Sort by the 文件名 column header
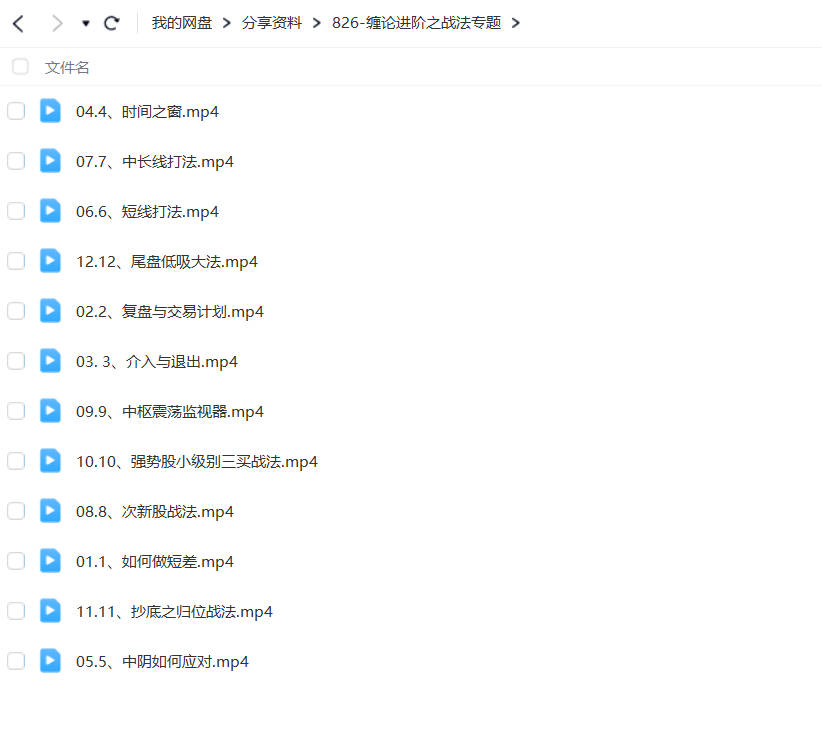822x748 pixels. (67, 68)
